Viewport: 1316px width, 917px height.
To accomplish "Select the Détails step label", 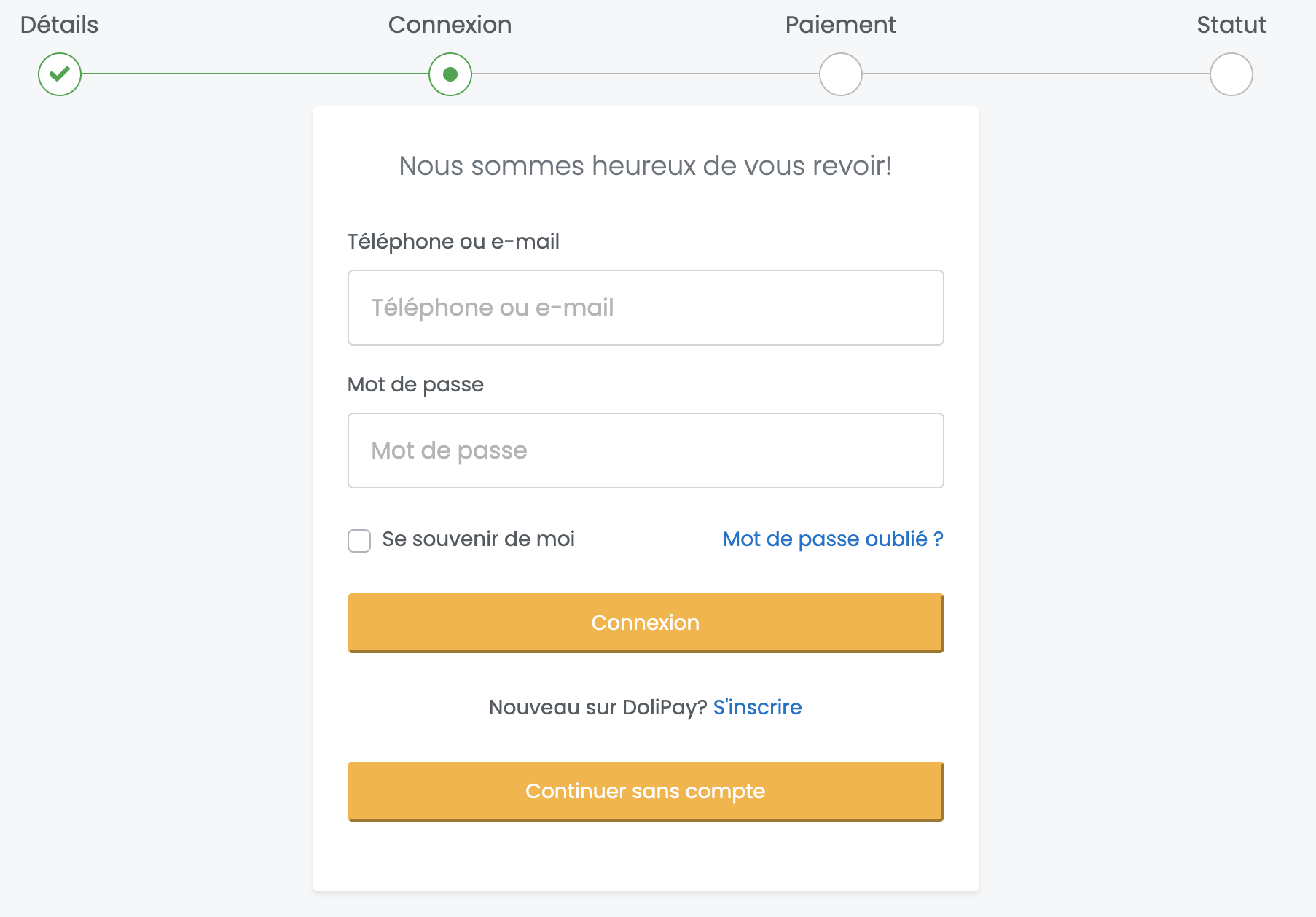I will pos(60,25).
